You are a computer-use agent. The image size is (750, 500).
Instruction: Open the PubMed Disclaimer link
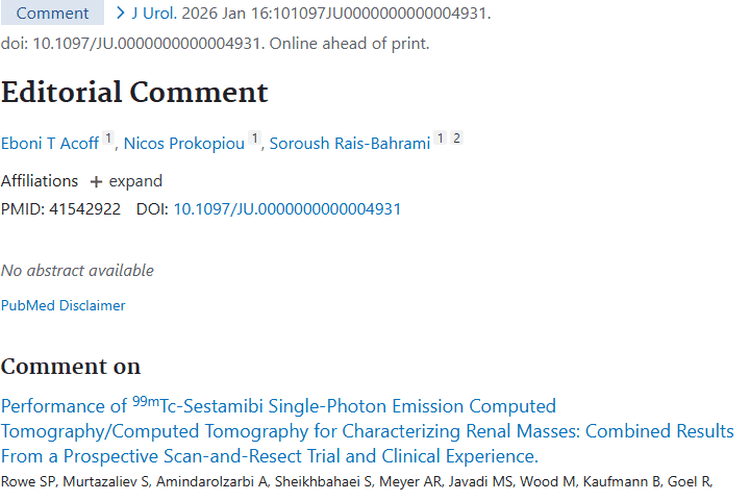[x=63, y=305]
